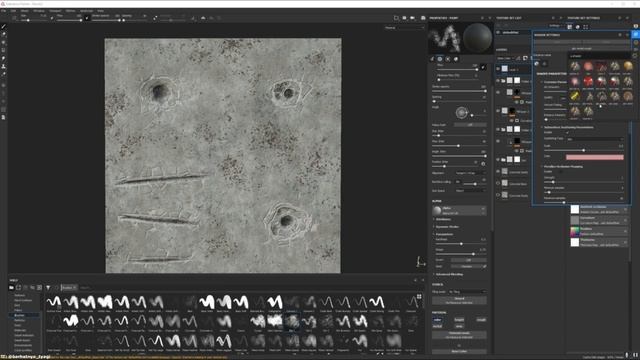Open the Viewport menu
Image resolution: width=640 pixels, height=360 pixels.
click(55, 11)
